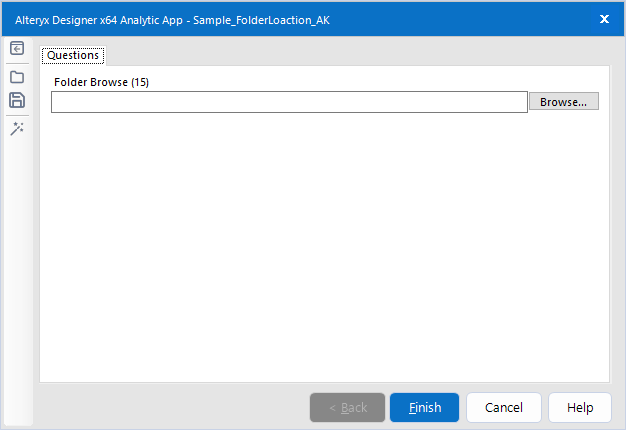
Task: Click the collapse-panel arrow icon in sidebar
Action: (x=16, y=48)
